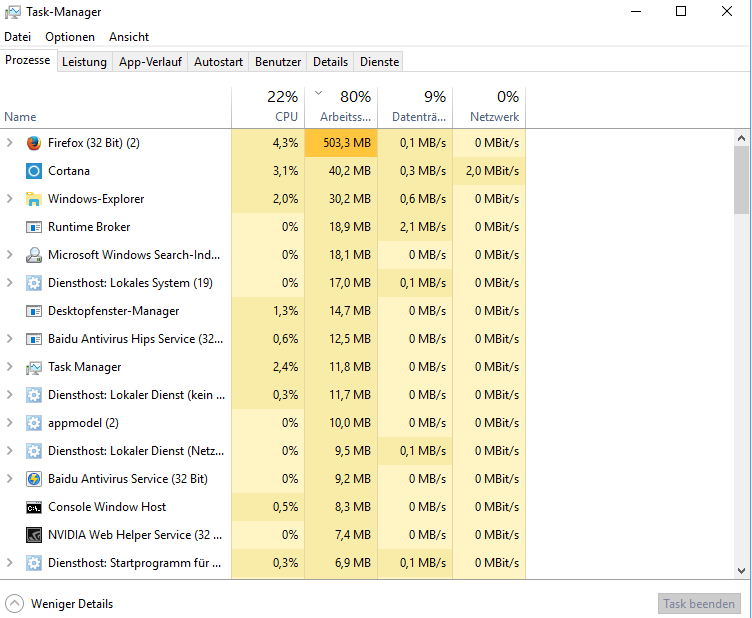
Task: Click the appmodel gear icon
Action: (34, 423)
